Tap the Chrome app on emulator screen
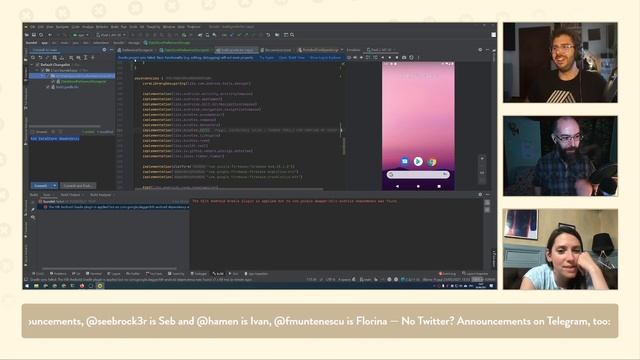Image resolution: width=640 pixels, height=360 pixels. 432,162
